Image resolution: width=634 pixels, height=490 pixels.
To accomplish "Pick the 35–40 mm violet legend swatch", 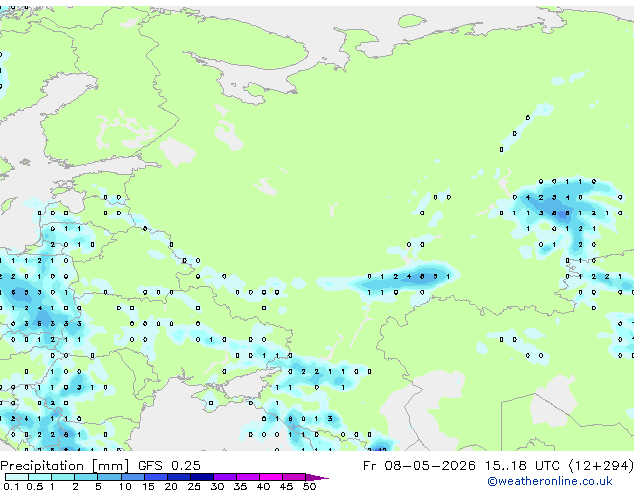I will [x=247, y=477].
